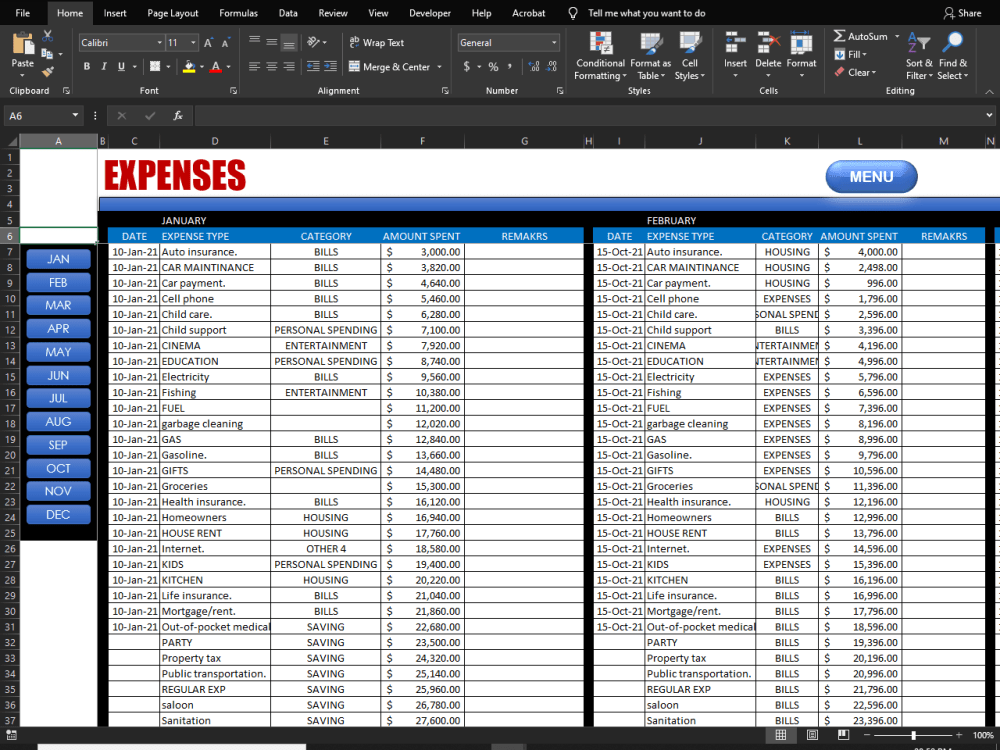The width and height of the screenshot is (1000, 750).
Task: Switch to the Formulas ribbon tab
Action: 238,13
